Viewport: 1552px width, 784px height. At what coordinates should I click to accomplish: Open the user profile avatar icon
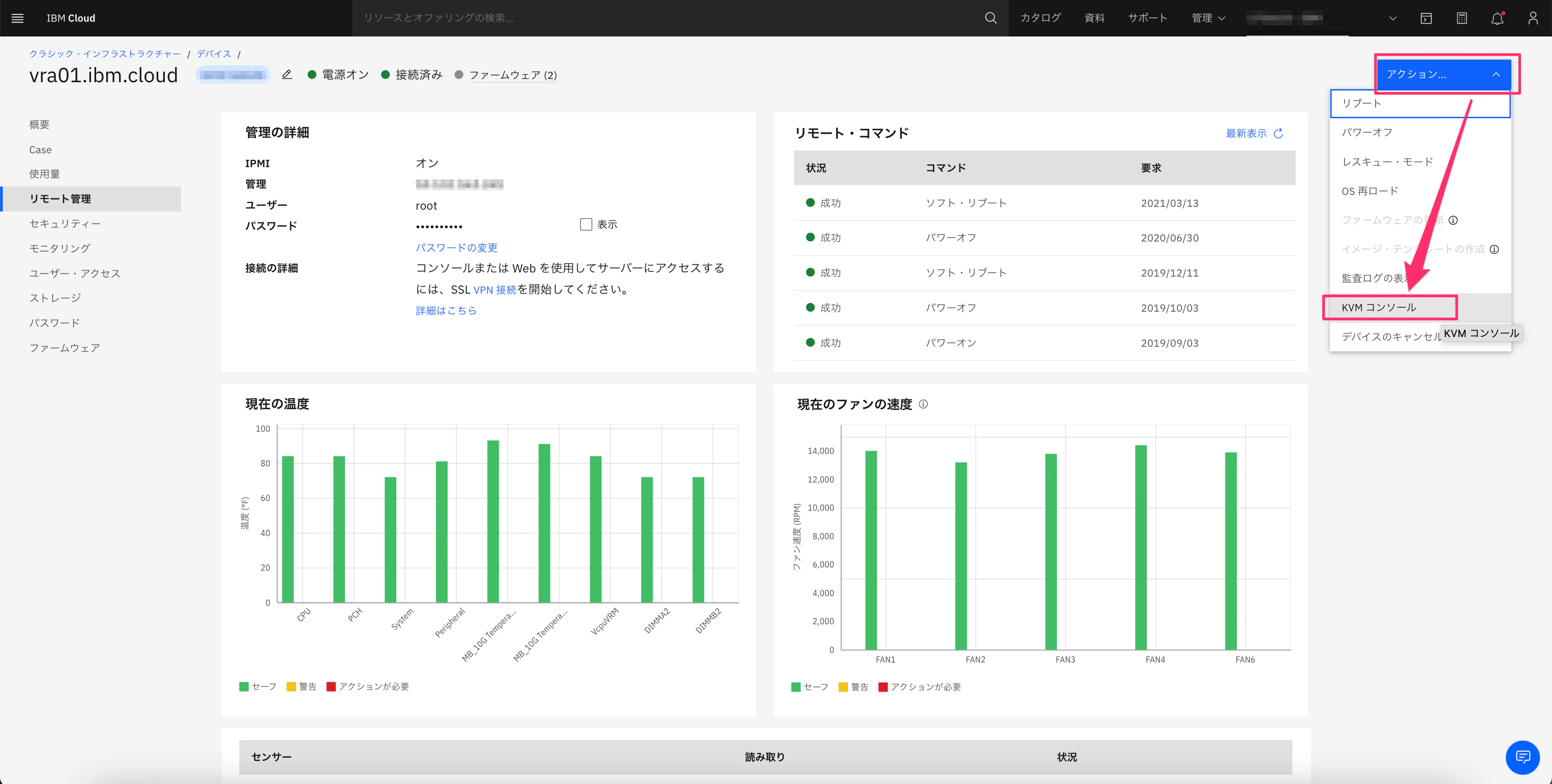[1533, 18]
